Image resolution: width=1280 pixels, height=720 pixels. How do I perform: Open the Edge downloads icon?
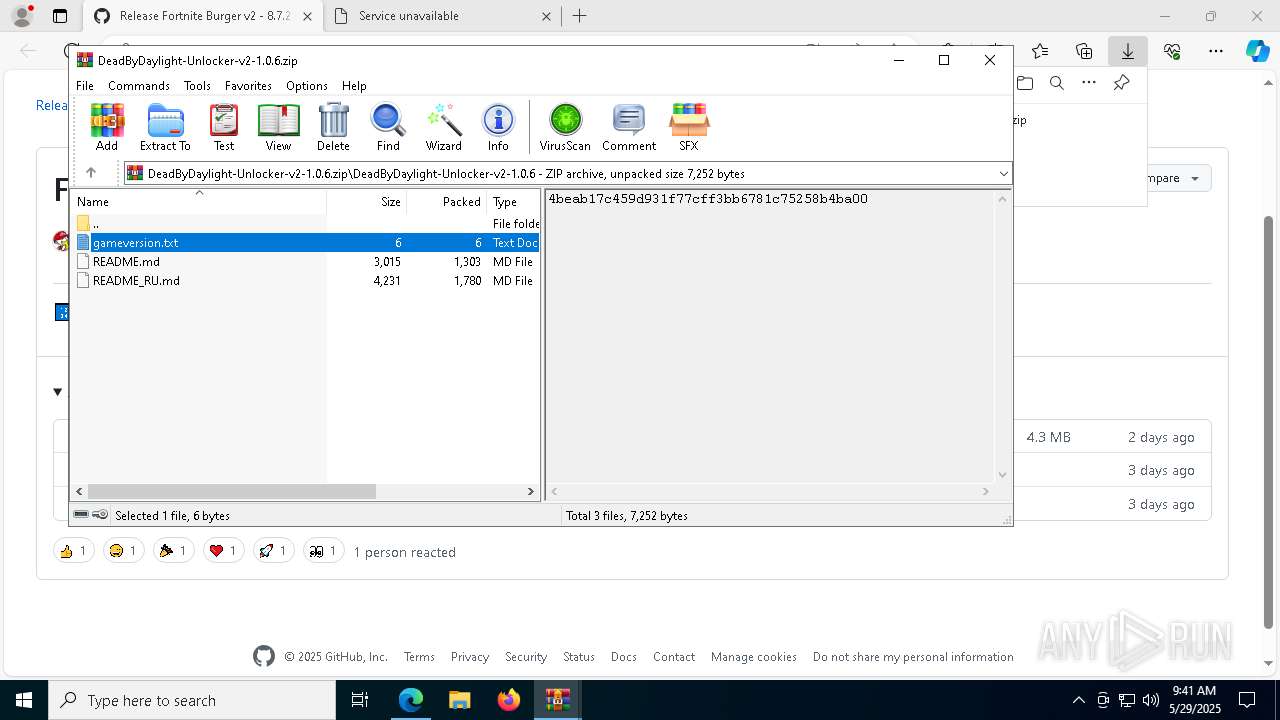click(1127, 51)
